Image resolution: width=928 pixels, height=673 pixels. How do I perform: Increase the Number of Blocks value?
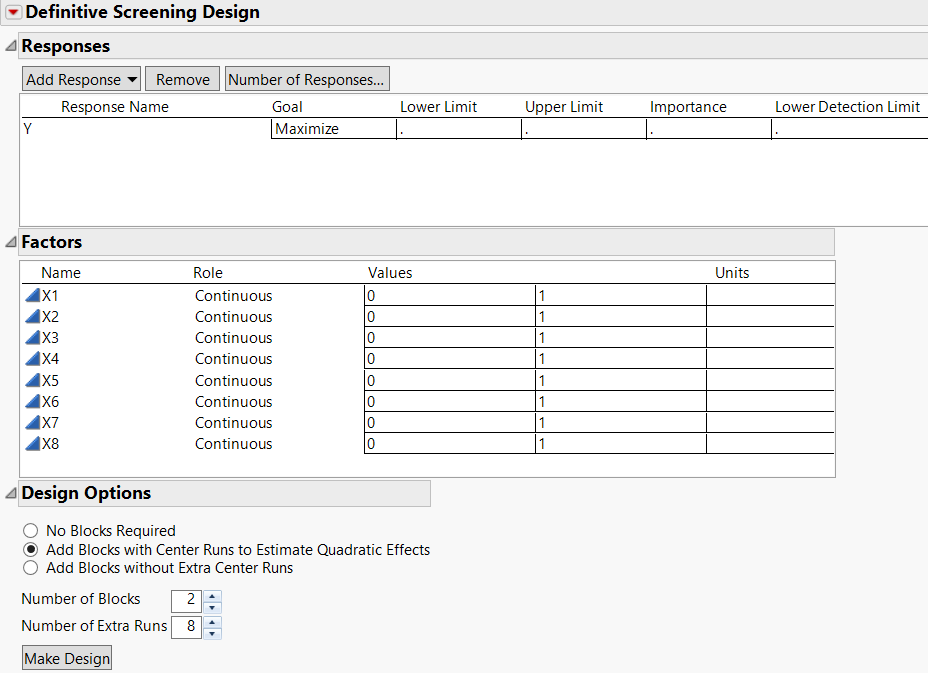212,595
